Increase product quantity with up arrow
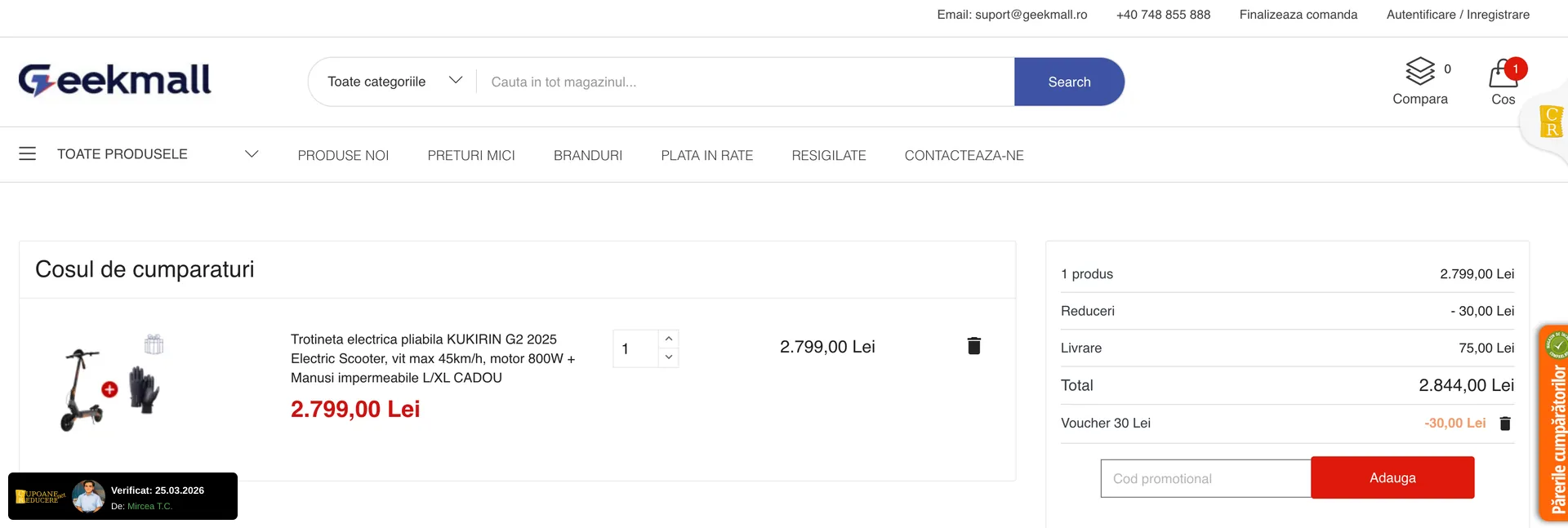Screen dimensions: 1568x528 (669, 339)
